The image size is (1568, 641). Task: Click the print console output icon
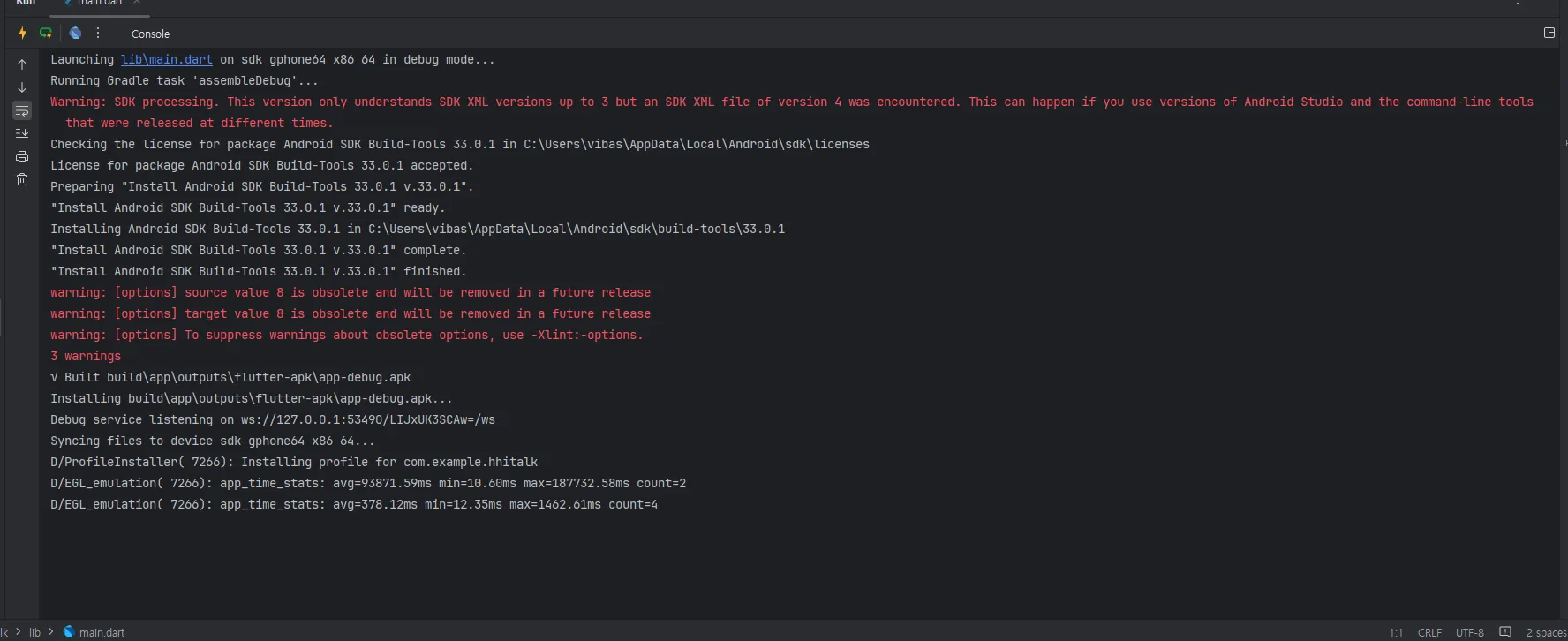pos(22,156)
